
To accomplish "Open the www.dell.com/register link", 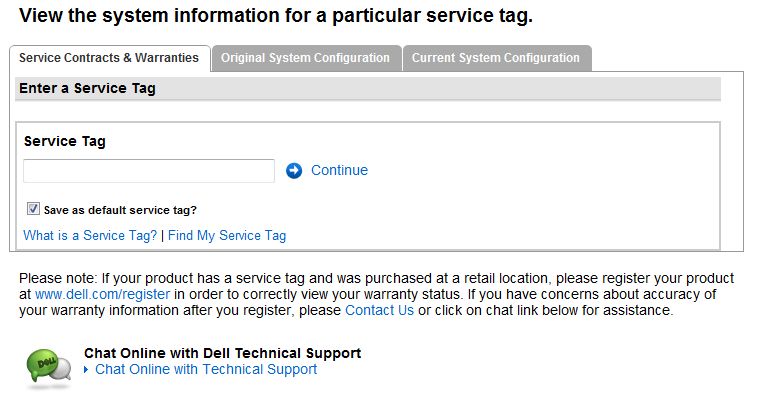I will pos(102,294).
